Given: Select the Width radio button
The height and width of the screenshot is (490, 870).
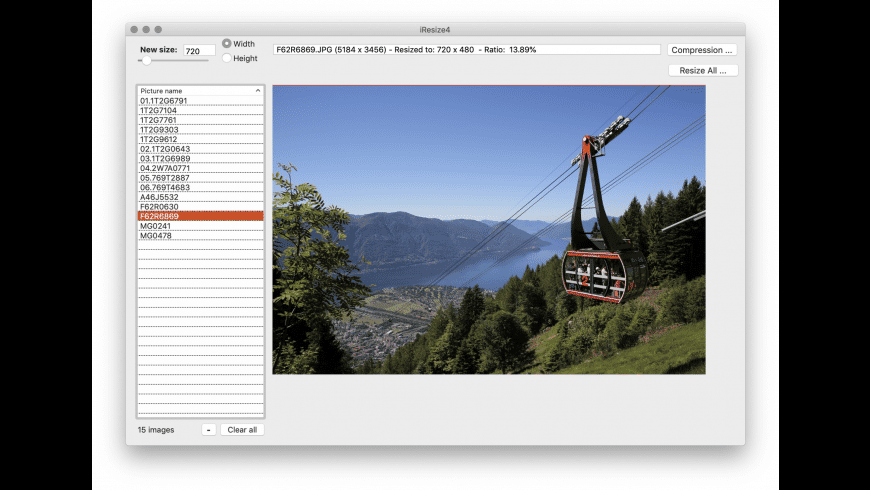Looking at the screenshot, I should coord(227,43).
